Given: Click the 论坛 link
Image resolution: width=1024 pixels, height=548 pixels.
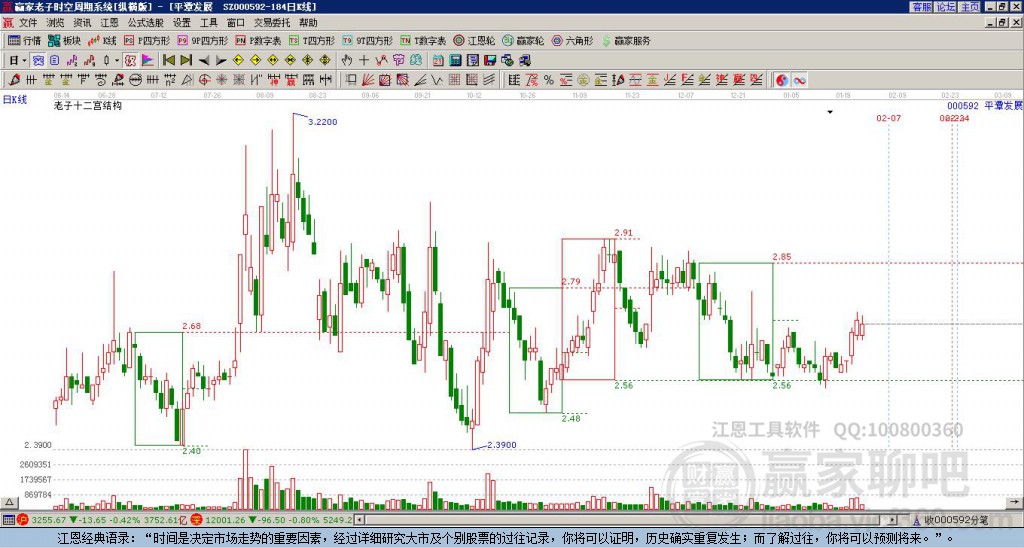Looking at the screenshot, I should (945, 7).
